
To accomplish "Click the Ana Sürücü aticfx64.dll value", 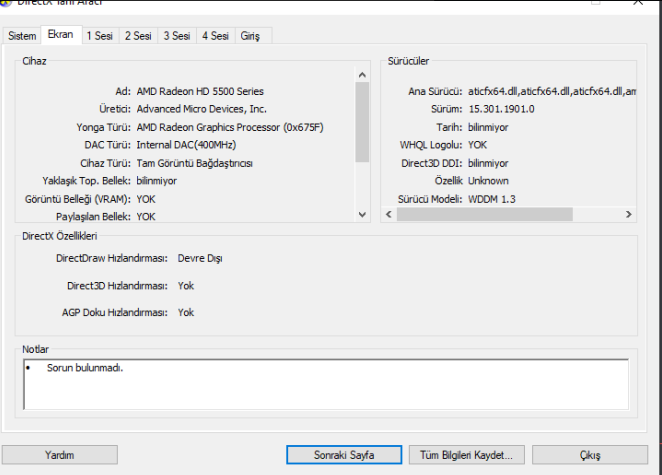I will pos(552,91).
